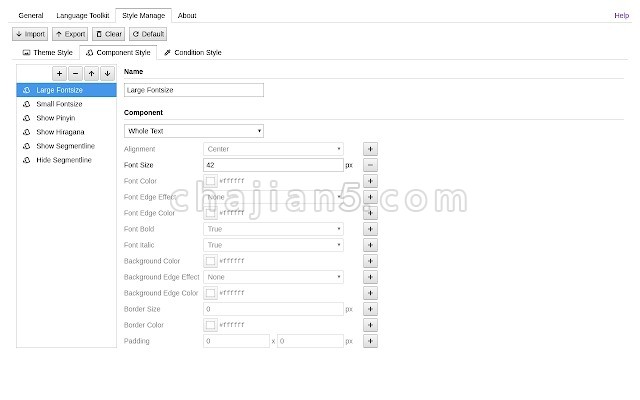
Task: Select Hide Segmentline style in list
Action: click(67, 160)
